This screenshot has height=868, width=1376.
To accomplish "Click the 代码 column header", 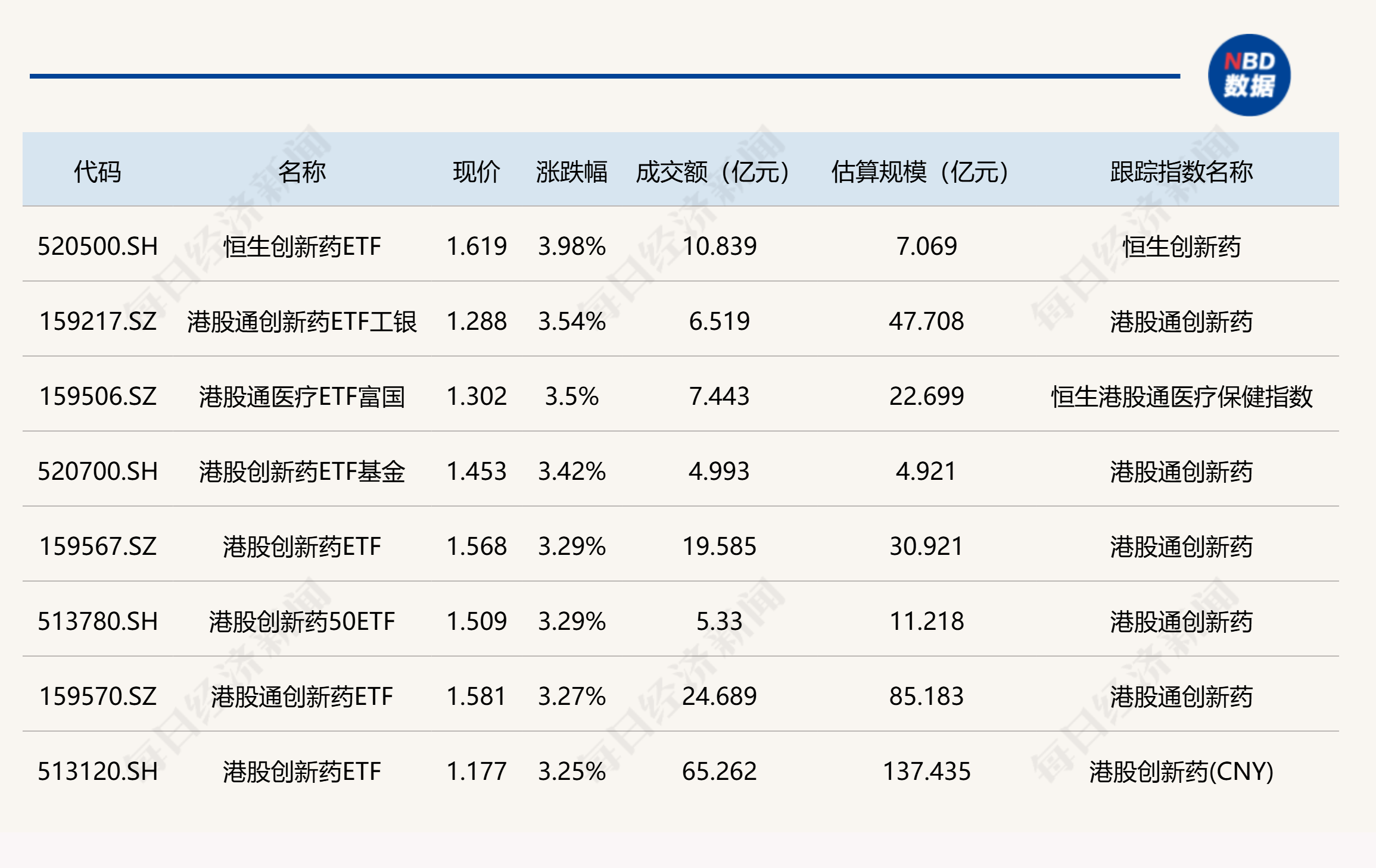I will pos(97,171).
